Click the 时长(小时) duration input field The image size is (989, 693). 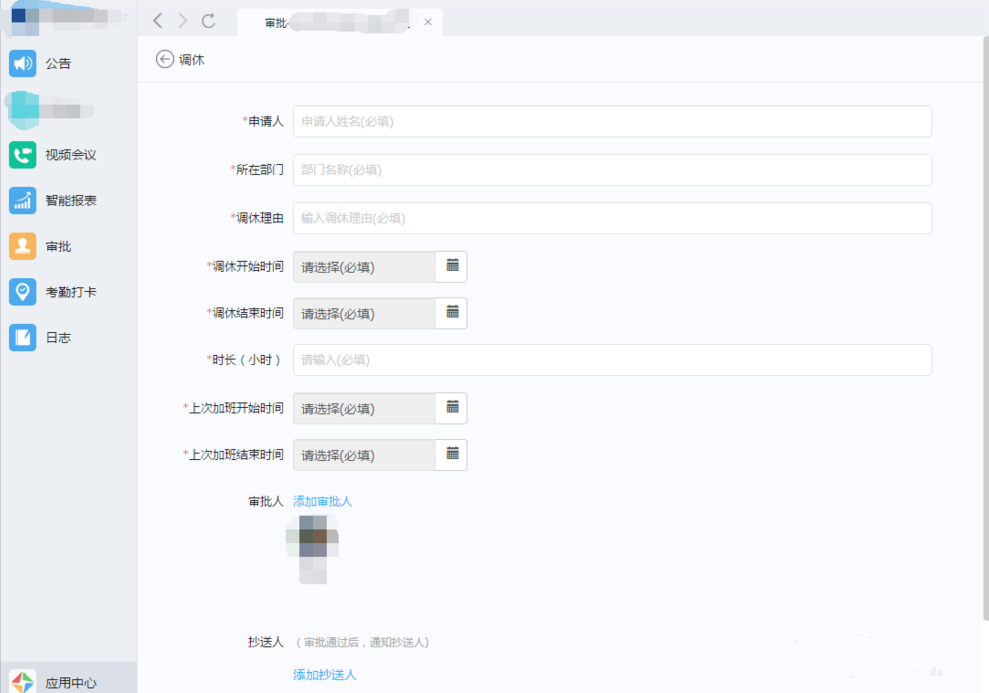[612, 360]
